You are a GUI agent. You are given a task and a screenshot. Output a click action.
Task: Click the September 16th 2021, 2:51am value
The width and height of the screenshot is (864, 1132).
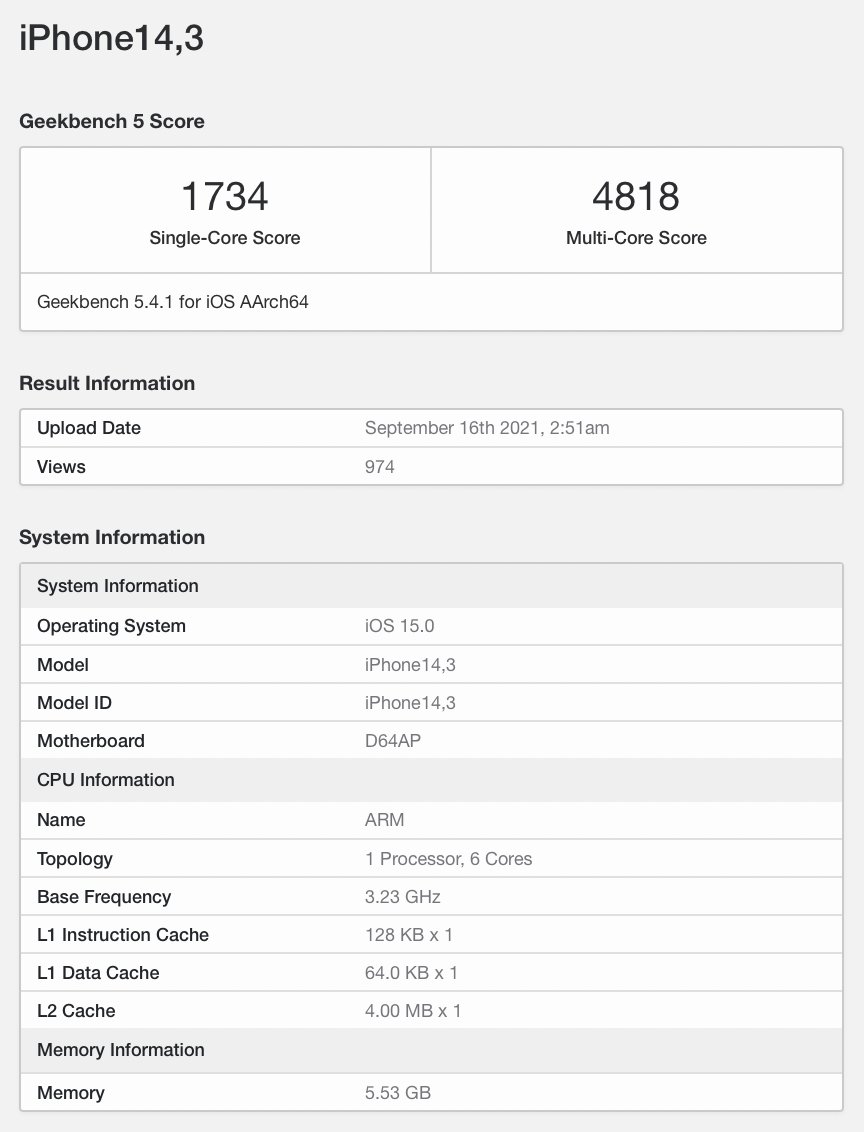pos(487,428)
